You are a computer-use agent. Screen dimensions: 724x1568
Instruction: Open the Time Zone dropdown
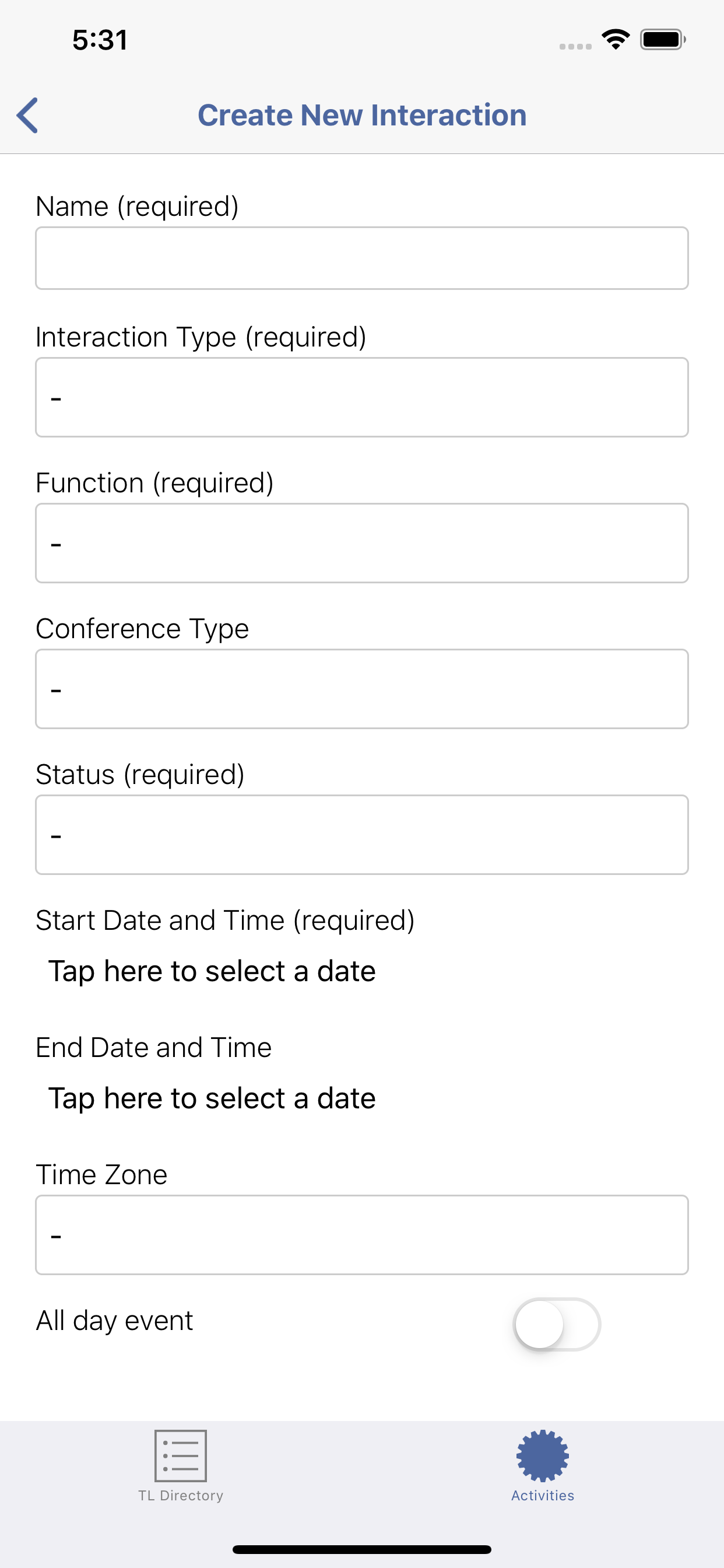pyautogui.click(x=362, y=1235)
